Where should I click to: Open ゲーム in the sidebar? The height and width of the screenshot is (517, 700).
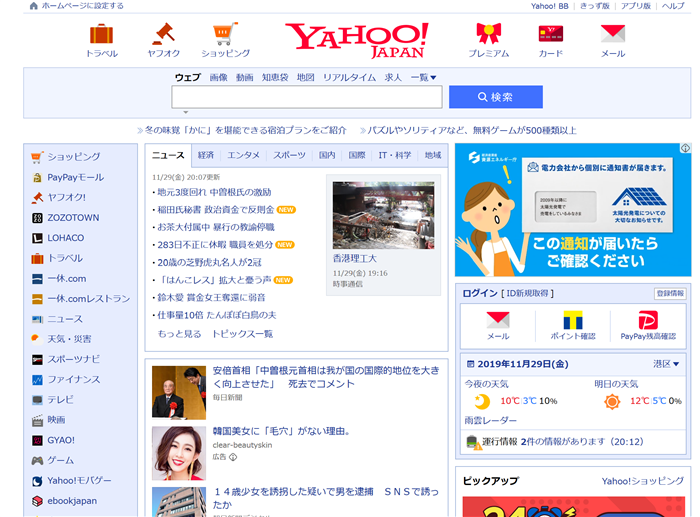coord(61,460)
